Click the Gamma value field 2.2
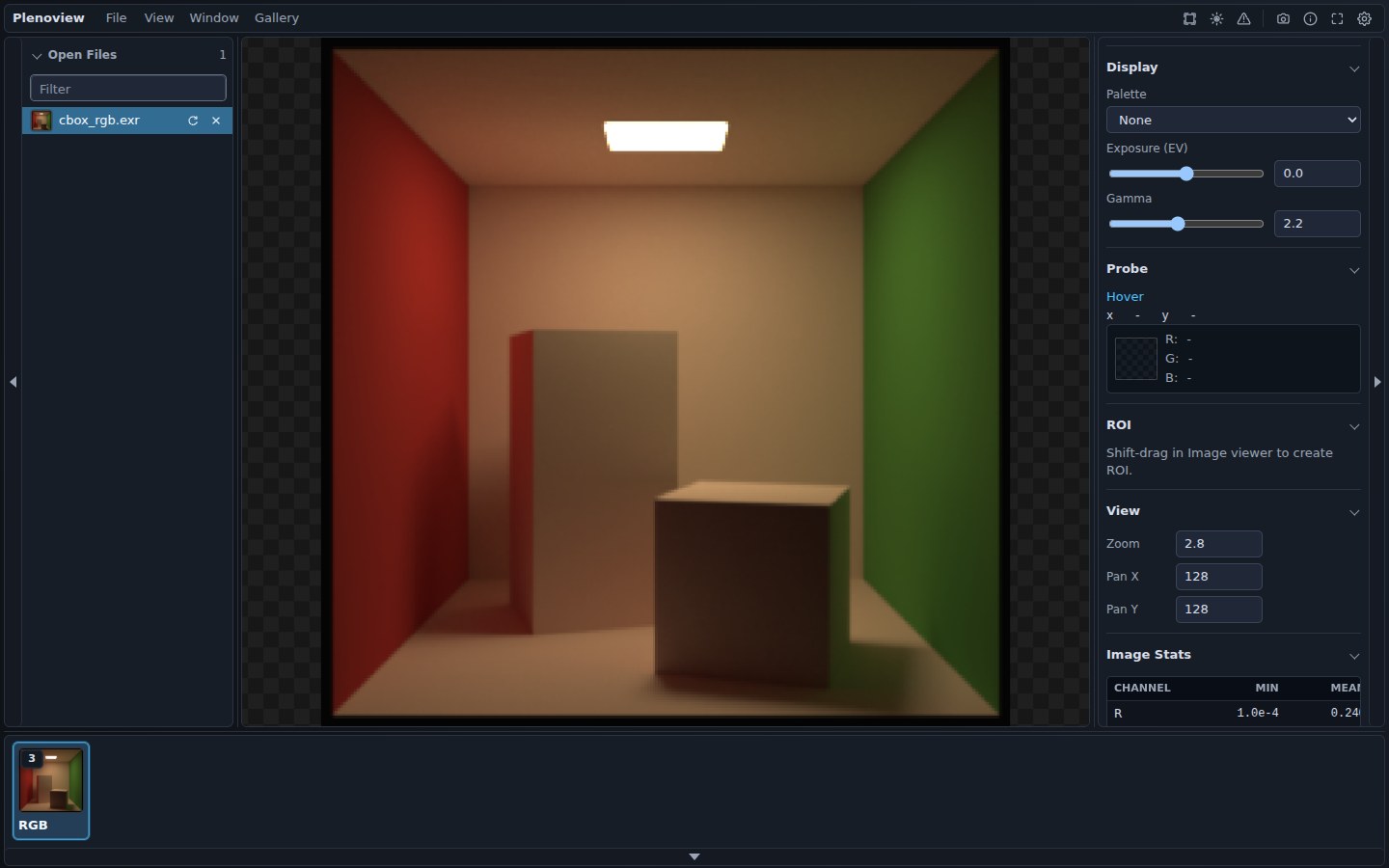 (1317, 224)
